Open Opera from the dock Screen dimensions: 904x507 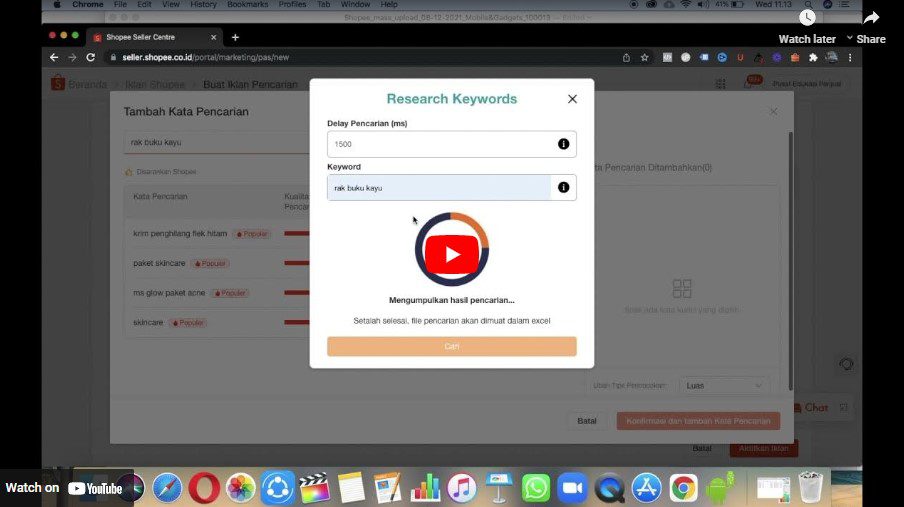point(204,488)
